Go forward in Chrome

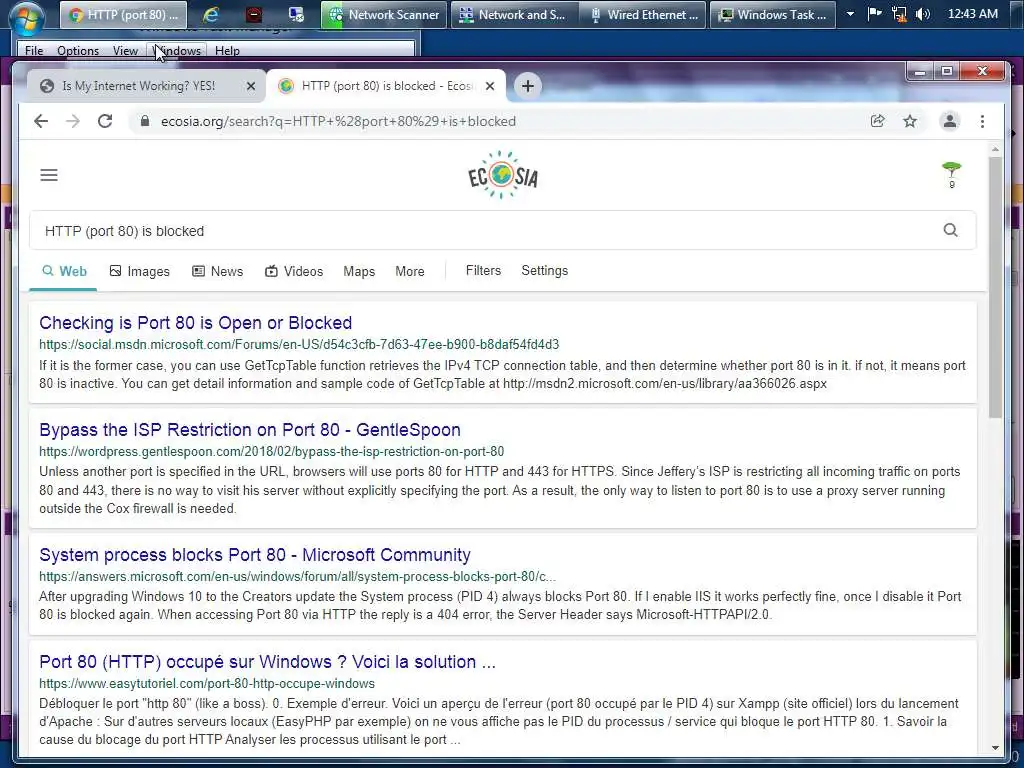coord(72,121)
